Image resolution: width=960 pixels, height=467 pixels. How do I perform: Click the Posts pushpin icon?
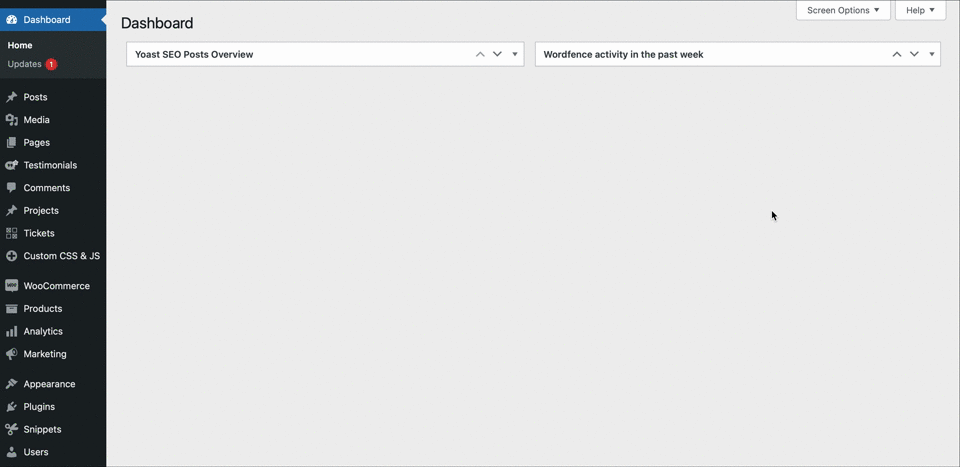click(12, 97)
